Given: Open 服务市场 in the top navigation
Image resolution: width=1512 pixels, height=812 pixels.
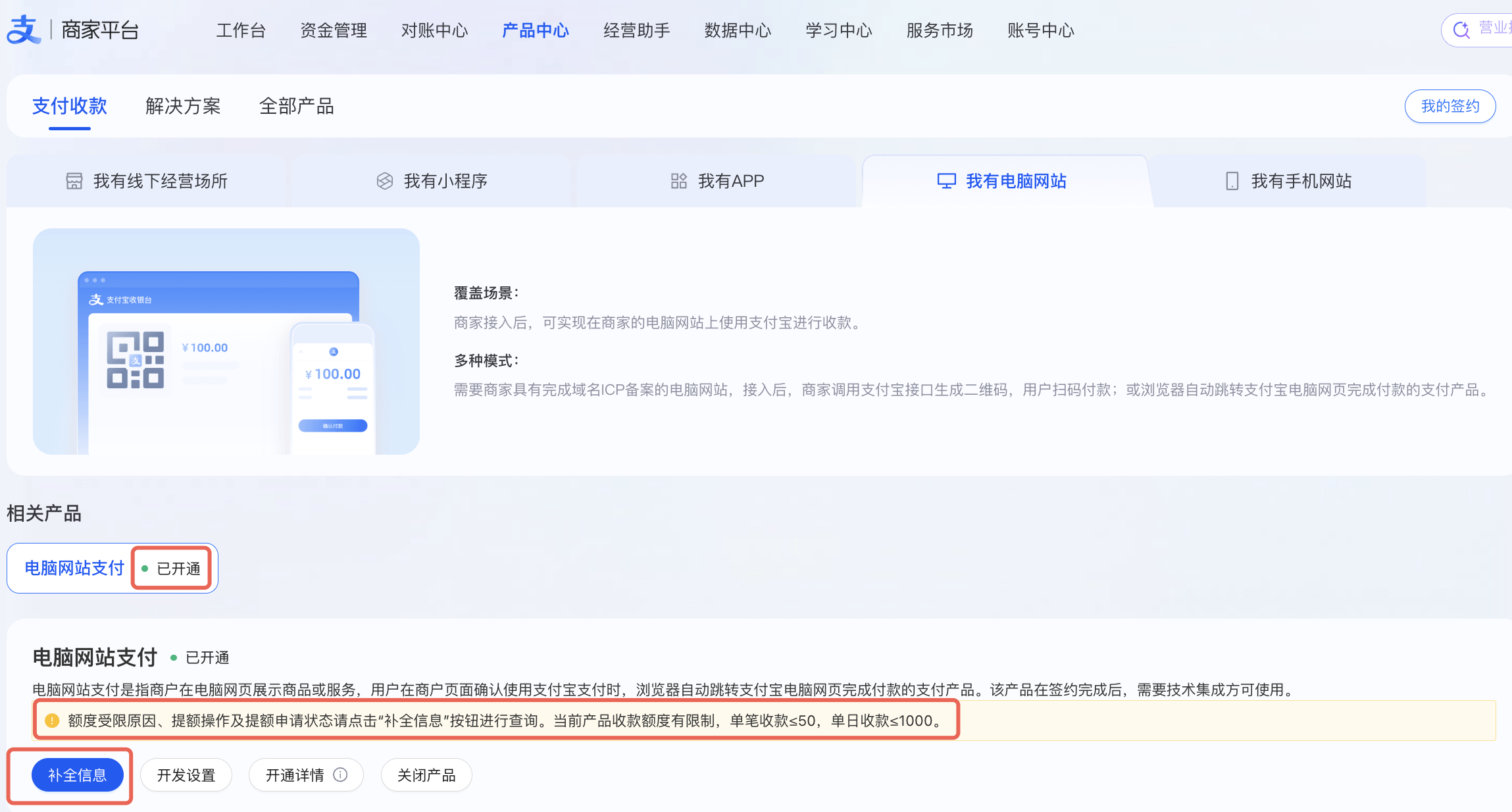Looking at the screenshot, I should pos(940,30).
